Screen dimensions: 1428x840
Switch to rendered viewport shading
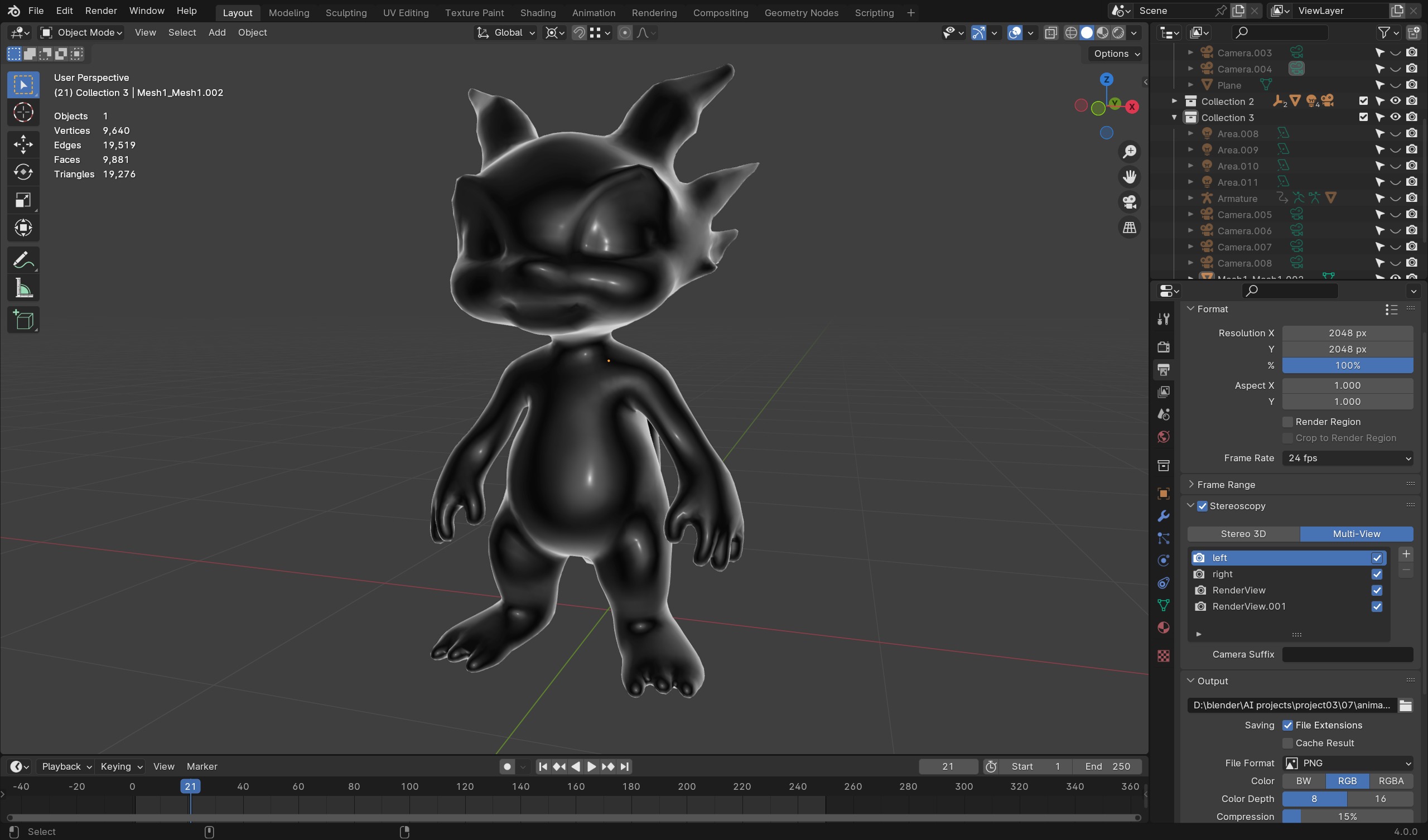coord(1118,32)
